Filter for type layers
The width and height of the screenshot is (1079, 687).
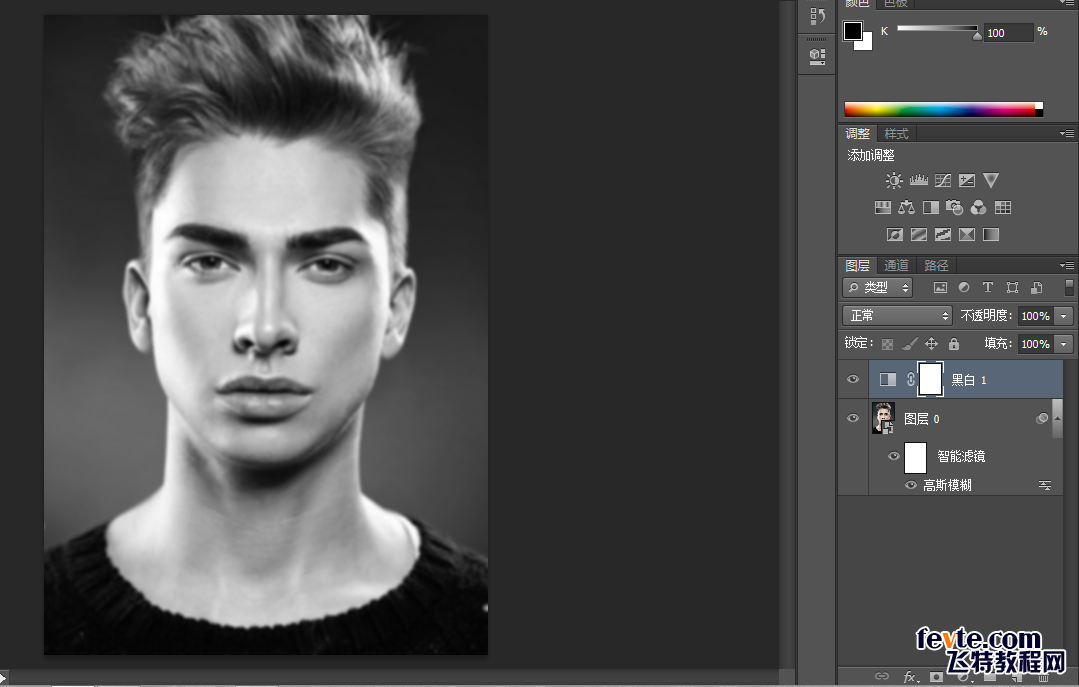(987, 288)
